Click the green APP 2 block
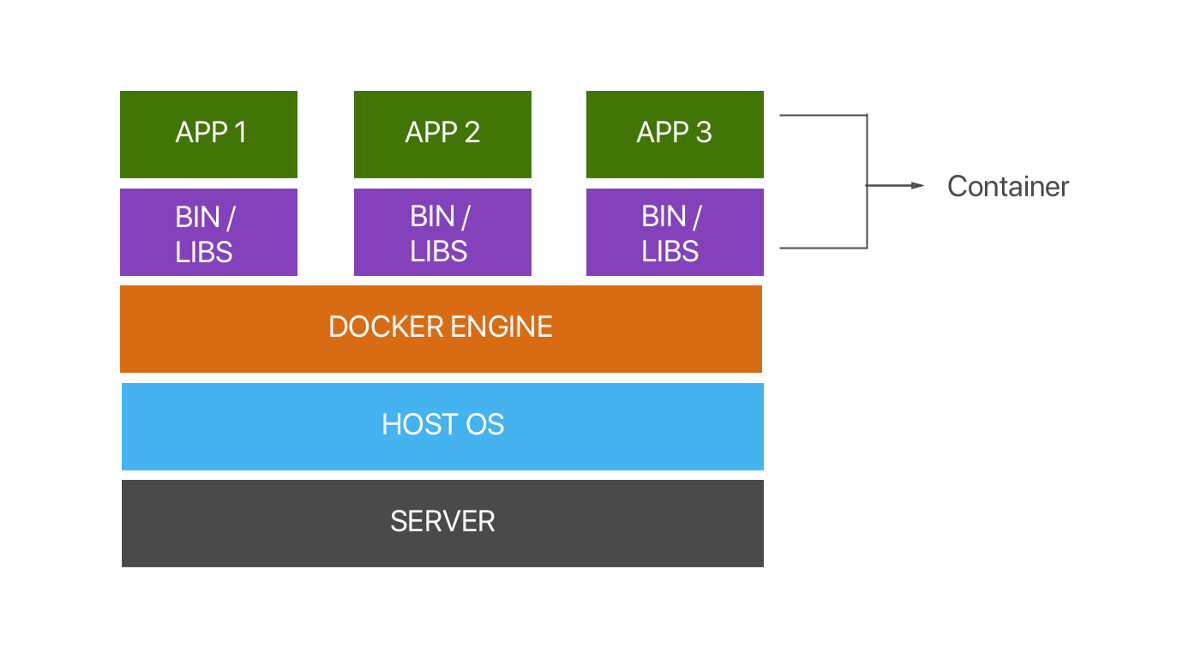 click(x=443, y=134)
